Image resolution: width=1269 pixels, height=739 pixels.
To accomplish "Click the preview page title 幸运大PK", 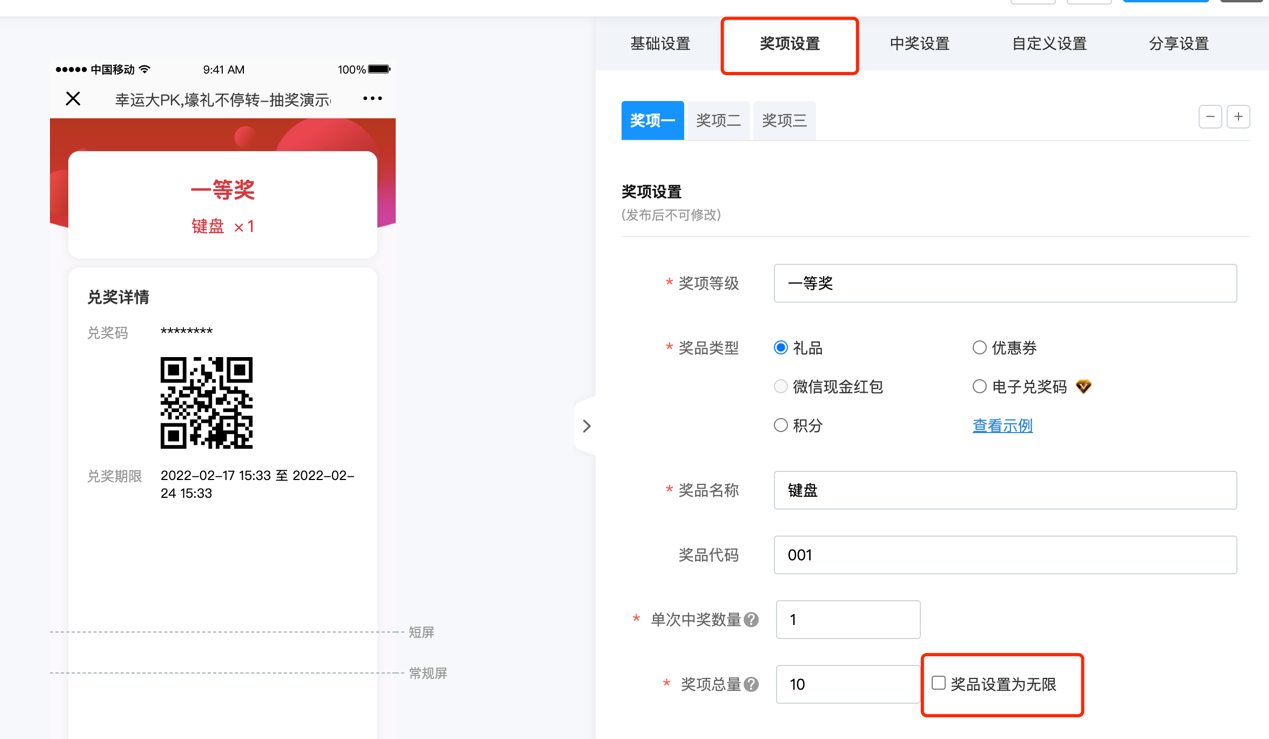I will pos(223,100).
